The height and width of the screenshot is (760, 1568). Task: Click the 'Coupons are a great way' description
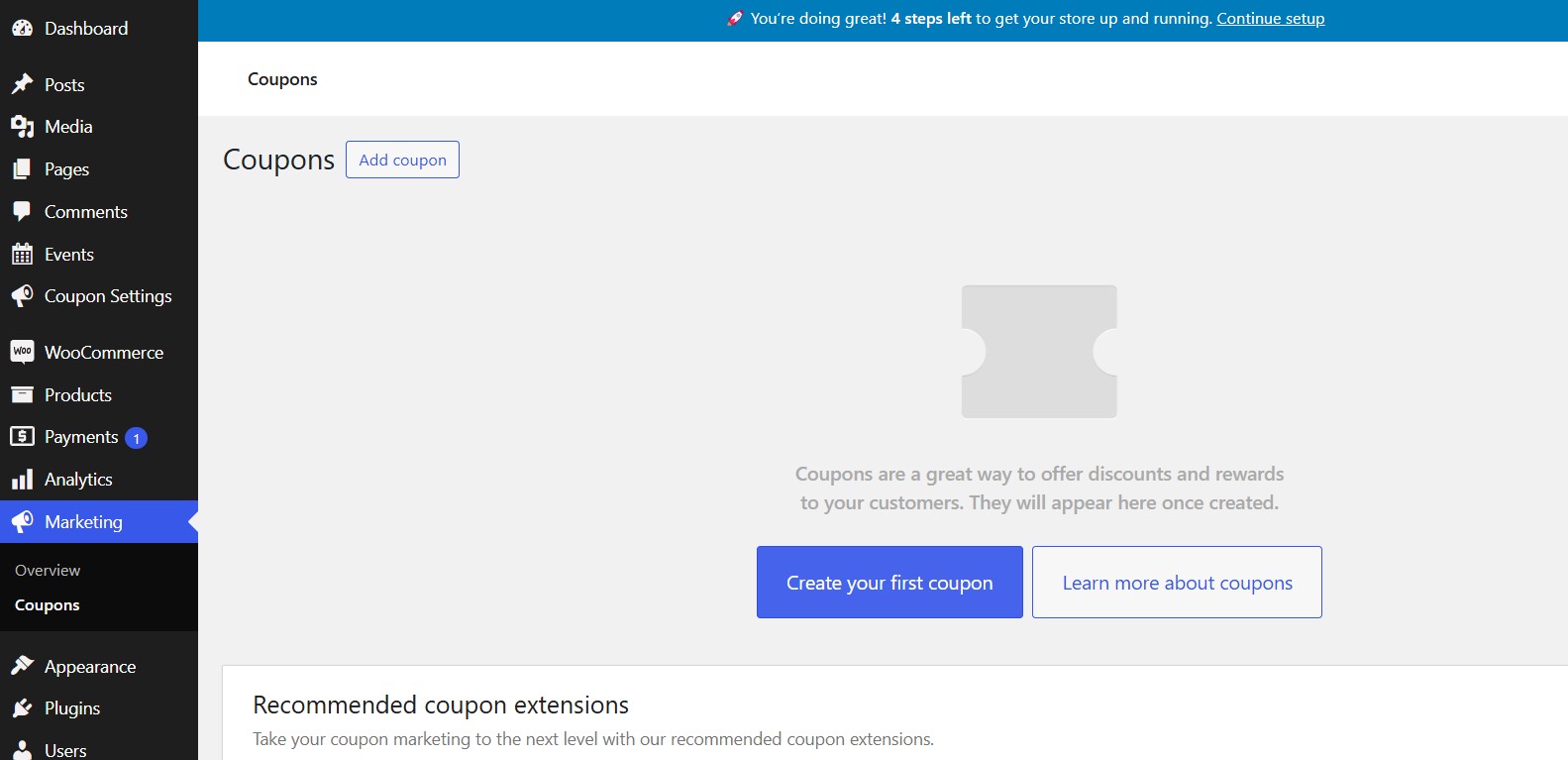tap(1039, 489)
